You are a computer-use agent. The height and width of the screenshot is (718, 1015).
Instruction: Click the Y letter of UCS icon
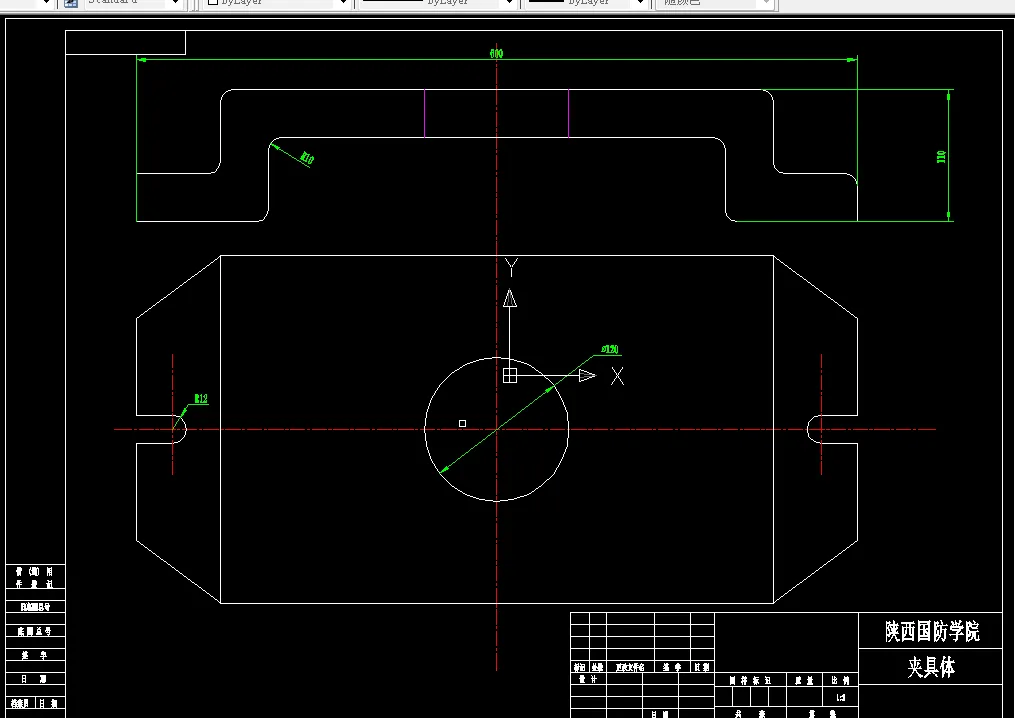click(x=511, y=267)
